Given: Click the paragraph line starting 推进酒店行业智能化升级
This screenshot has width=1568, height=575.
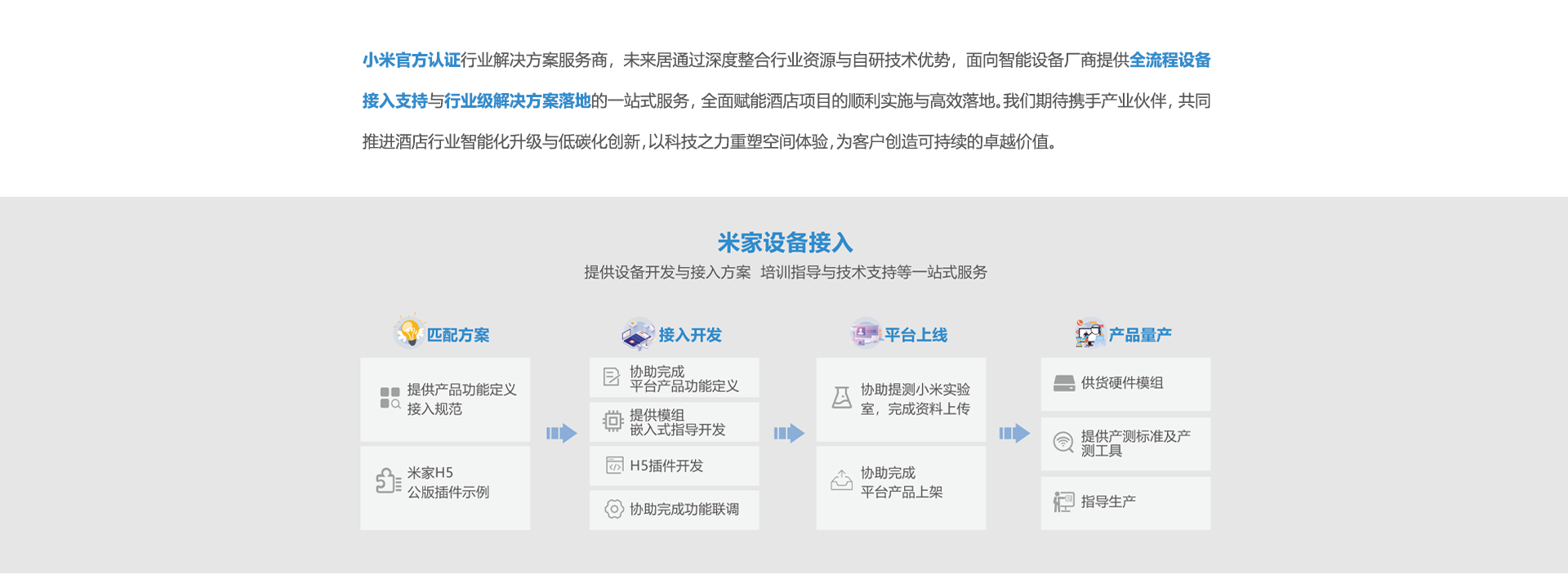Looking at the screenshot, I should point(710,142).
